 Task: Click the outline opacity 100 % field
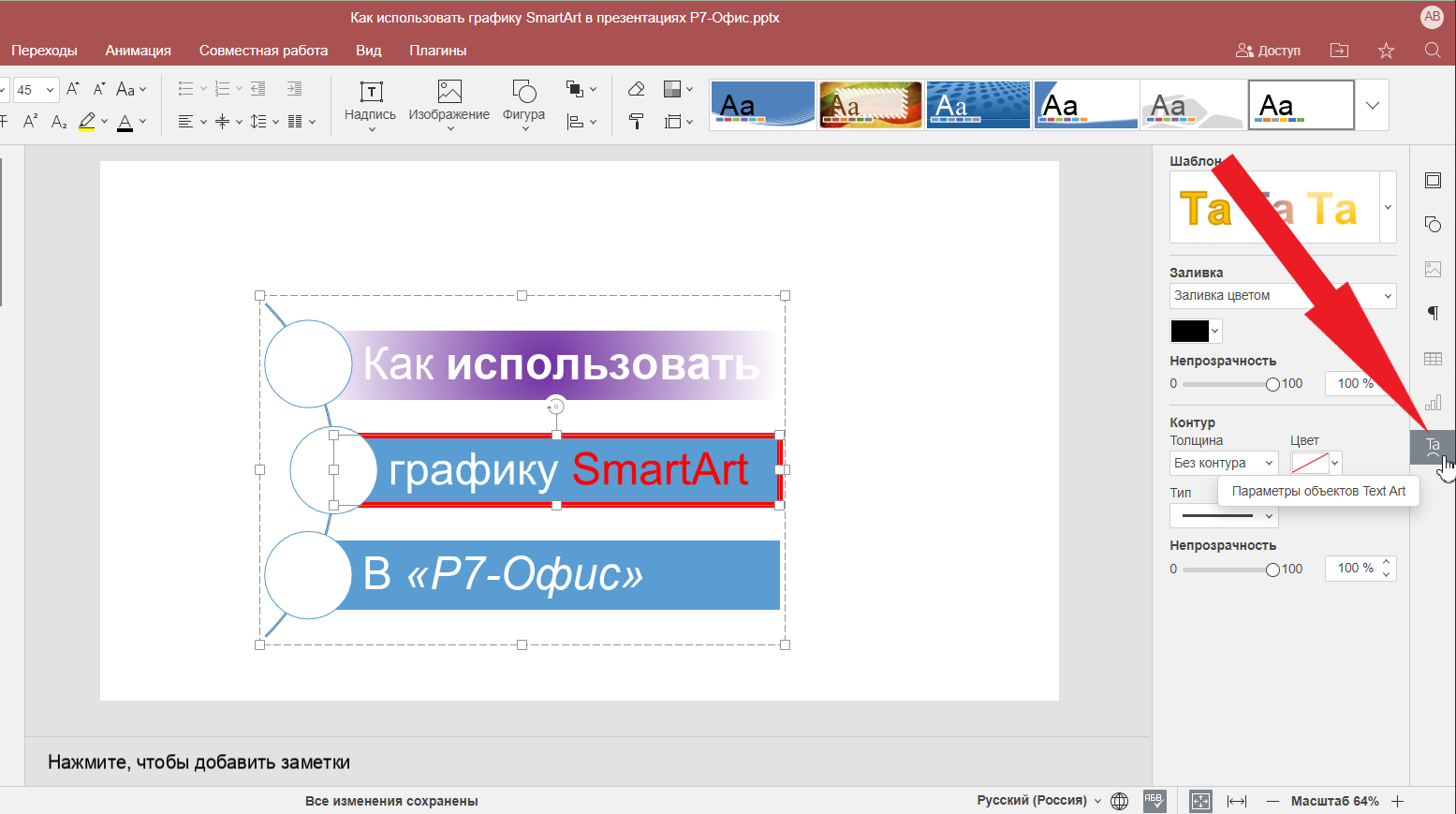1360,569
